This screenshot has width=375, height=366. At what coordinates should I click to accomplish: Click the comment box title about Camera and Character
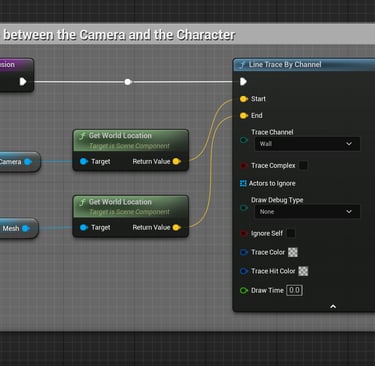pyautogui.click(x=119, y=35)
